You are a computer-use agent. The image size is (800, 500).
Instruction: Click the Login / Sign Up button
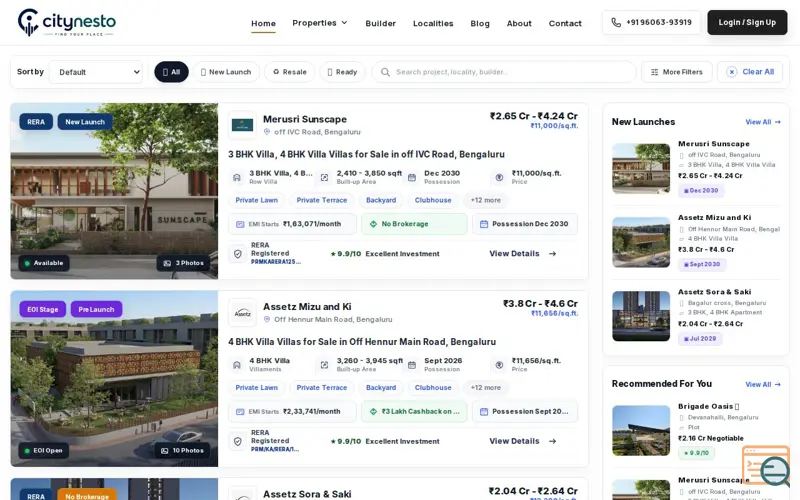pos(747,22)
